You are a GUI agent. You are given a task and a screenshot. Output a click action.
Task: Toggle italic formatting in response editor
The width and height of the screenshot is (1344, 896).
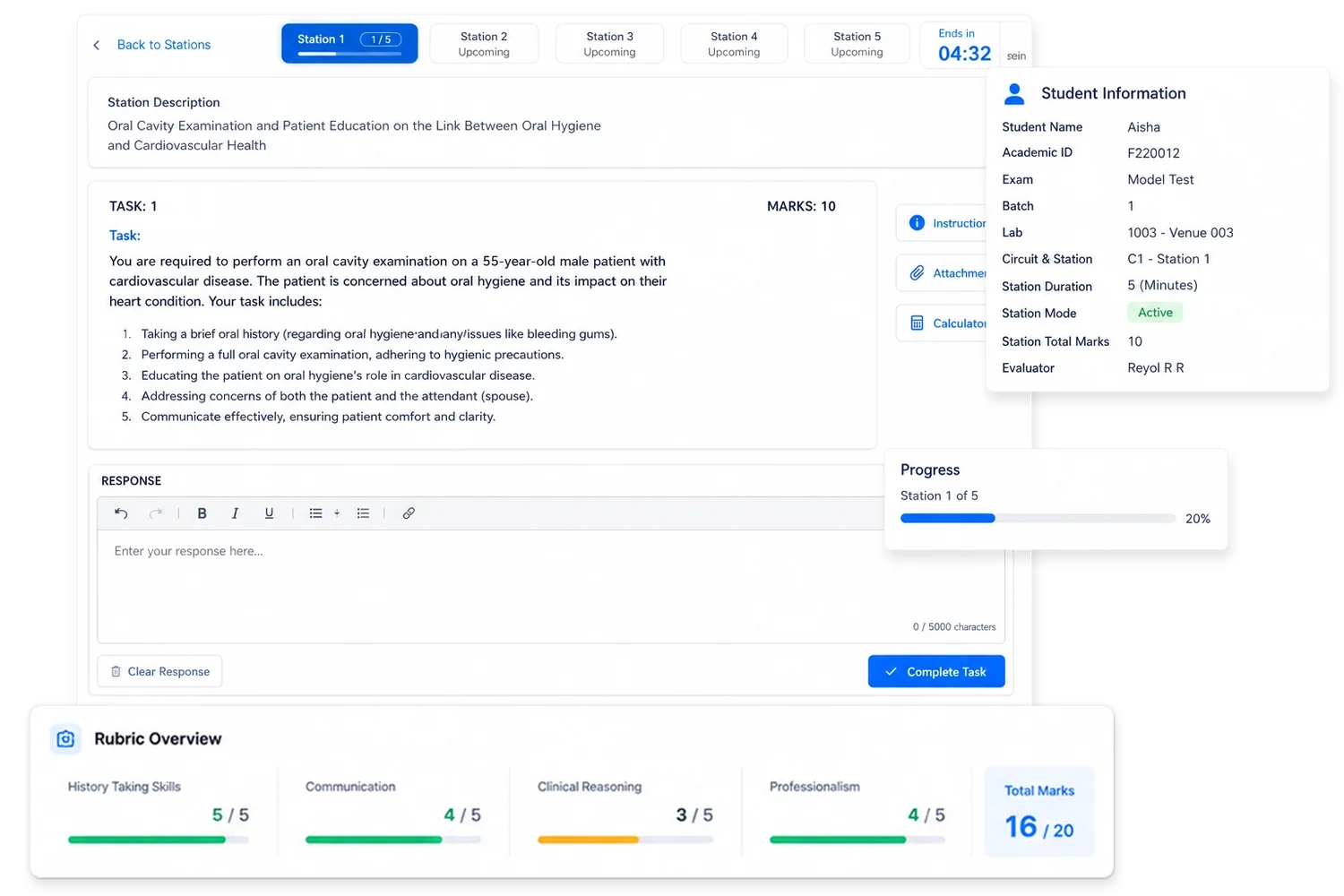point(235,513)
